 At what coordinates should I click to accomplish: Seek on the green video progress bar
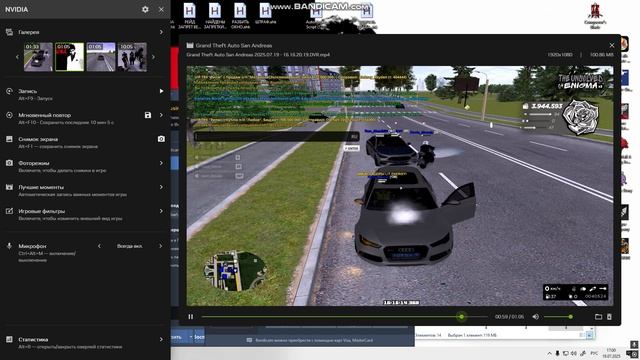tap(344, 317)
